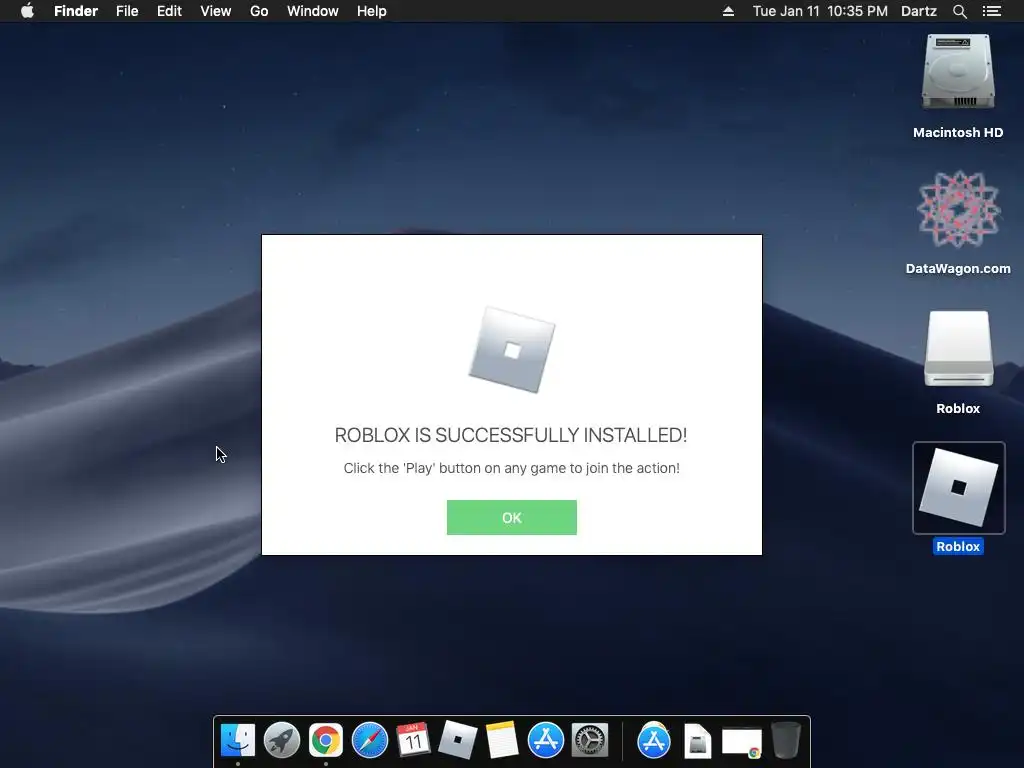Click the date and time in menu bar
Viewport: 1024px width, 768px height.
pyautogui.click(x=820, y=11)
